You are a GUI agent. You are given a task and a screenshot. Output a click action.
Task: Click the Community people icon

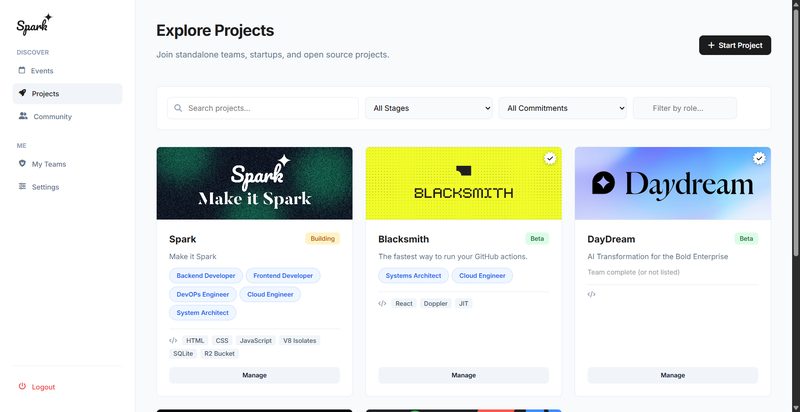tap(23, 116)
